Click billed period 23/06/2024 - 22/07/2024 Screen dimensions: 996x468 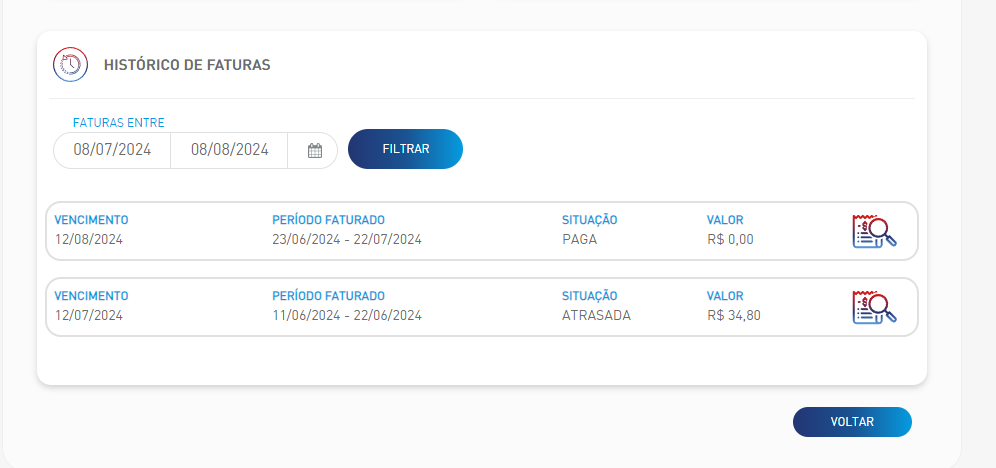347,239
